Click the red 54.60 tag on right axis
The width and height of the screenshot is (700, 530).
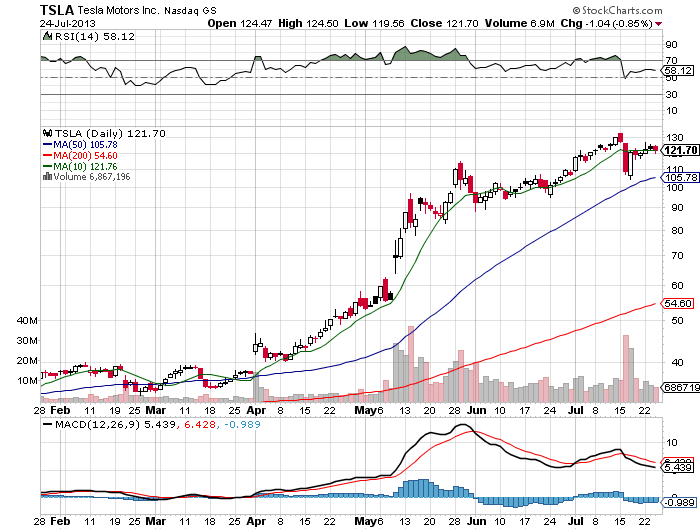click(677, 304)
